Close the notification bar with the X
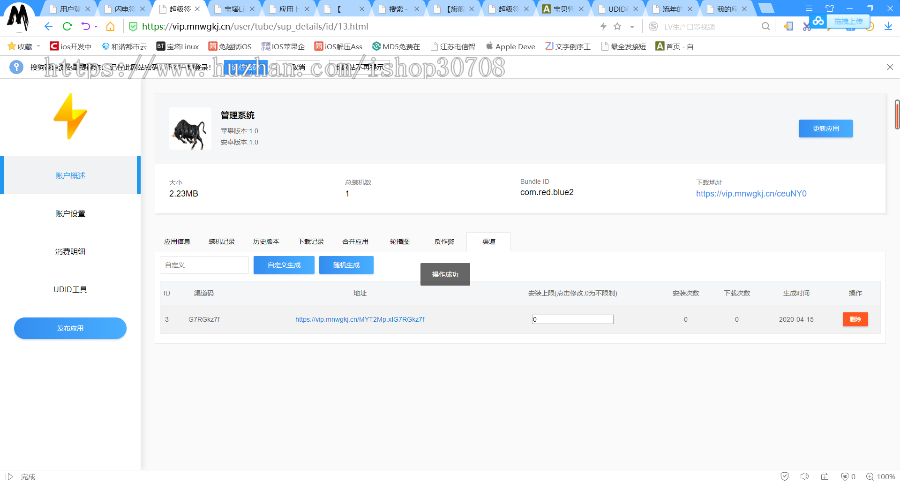Screen dimensions: 900x483 pos(890,67)
